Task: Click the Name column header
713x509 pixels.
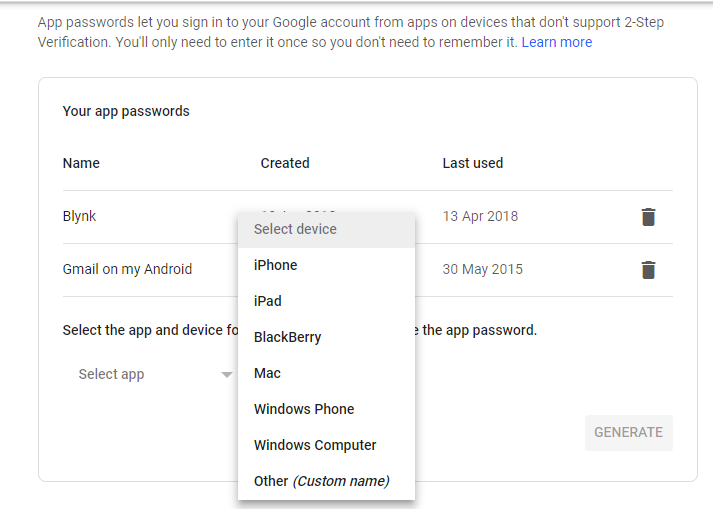Action: [x=81, y=163]
